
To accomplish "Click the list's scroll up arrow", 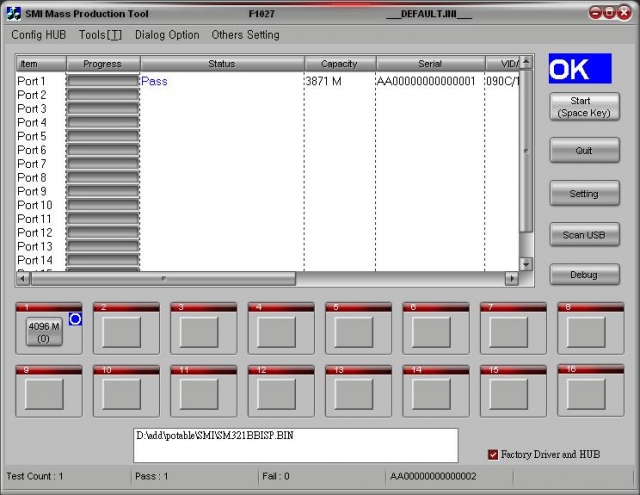I will pos(526,62).
